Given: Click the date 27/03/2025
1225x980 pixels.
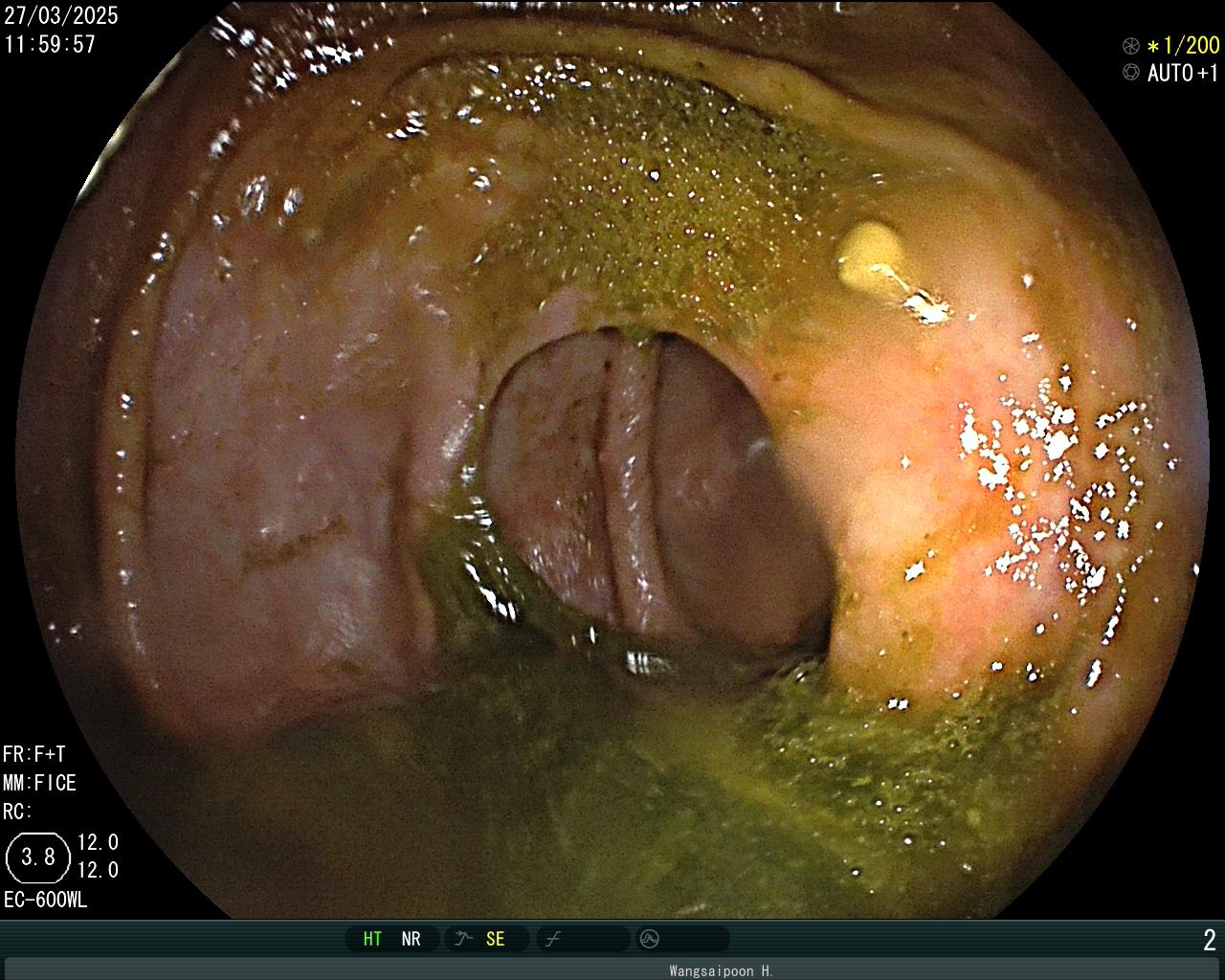Looking at the screenshot, I should tap(61, 15).
